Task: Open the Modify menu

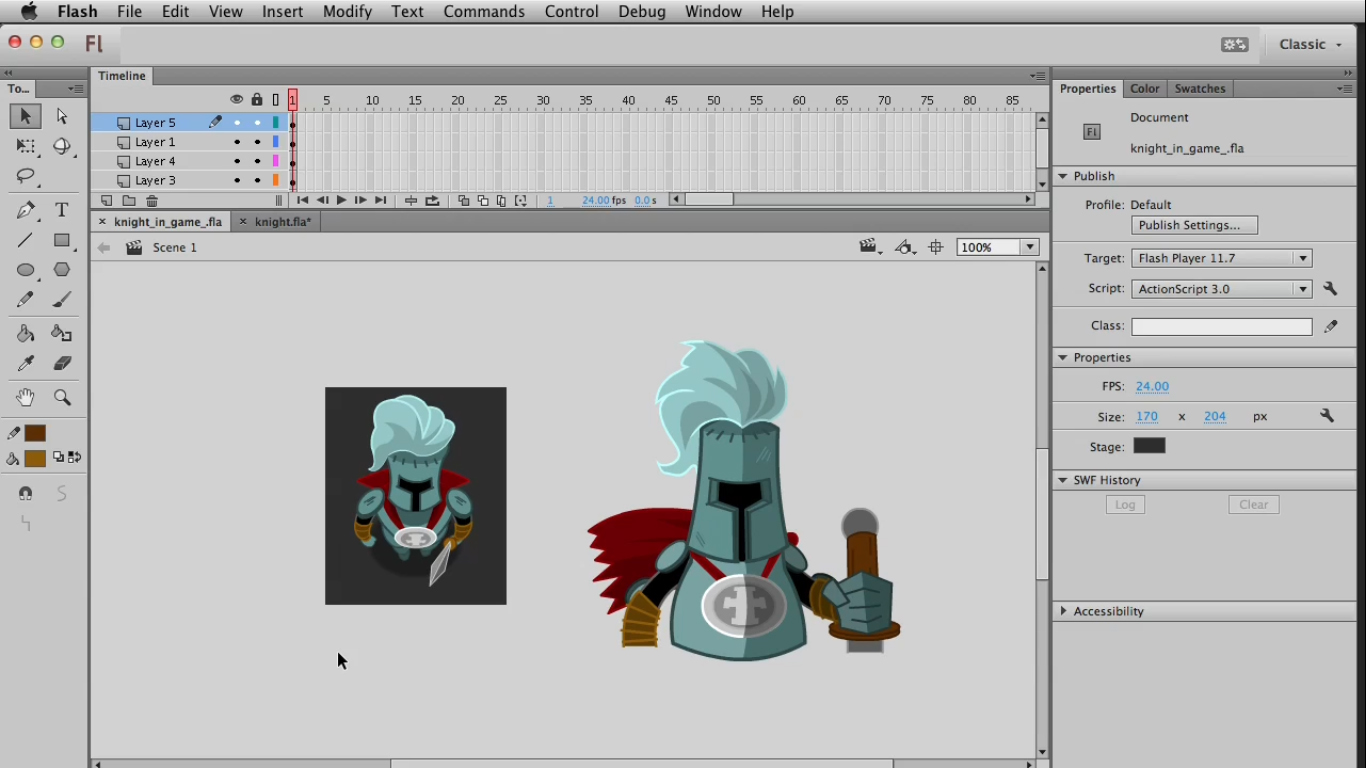Action: pos(347,11)
